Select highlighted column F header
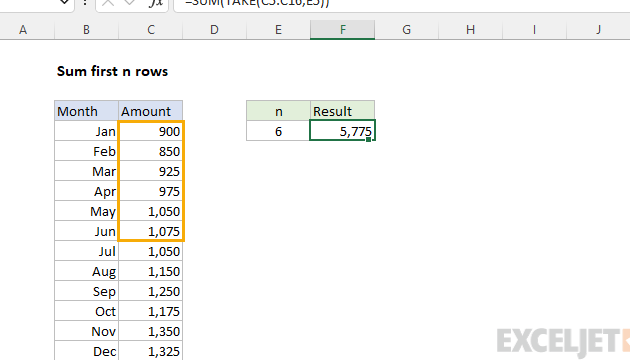Image resolution: width=630 pixels, height=360 pixels. point(342,30)
